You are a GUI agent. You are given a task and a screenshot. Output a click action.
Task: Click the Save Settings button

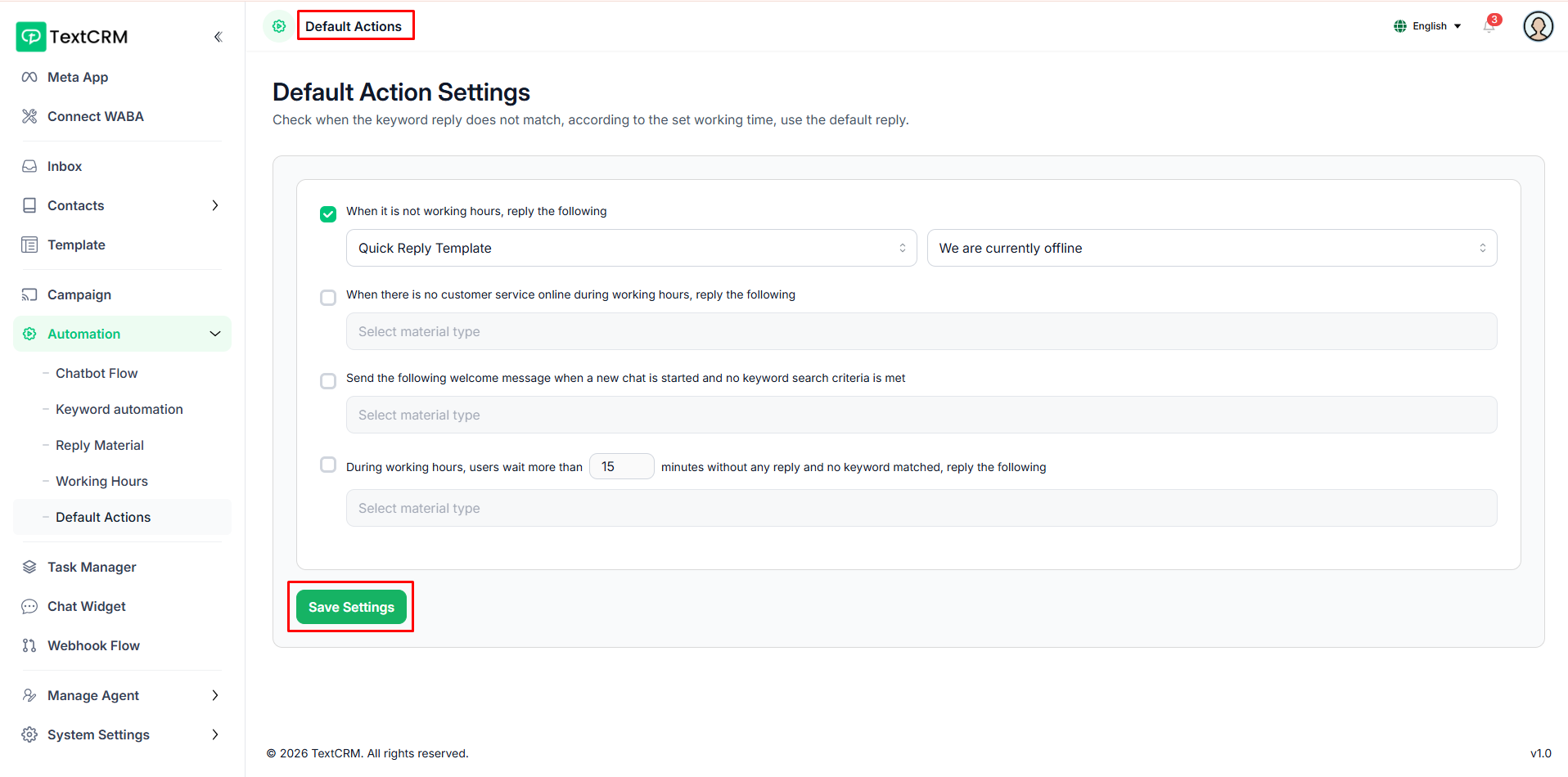point(351,607)
